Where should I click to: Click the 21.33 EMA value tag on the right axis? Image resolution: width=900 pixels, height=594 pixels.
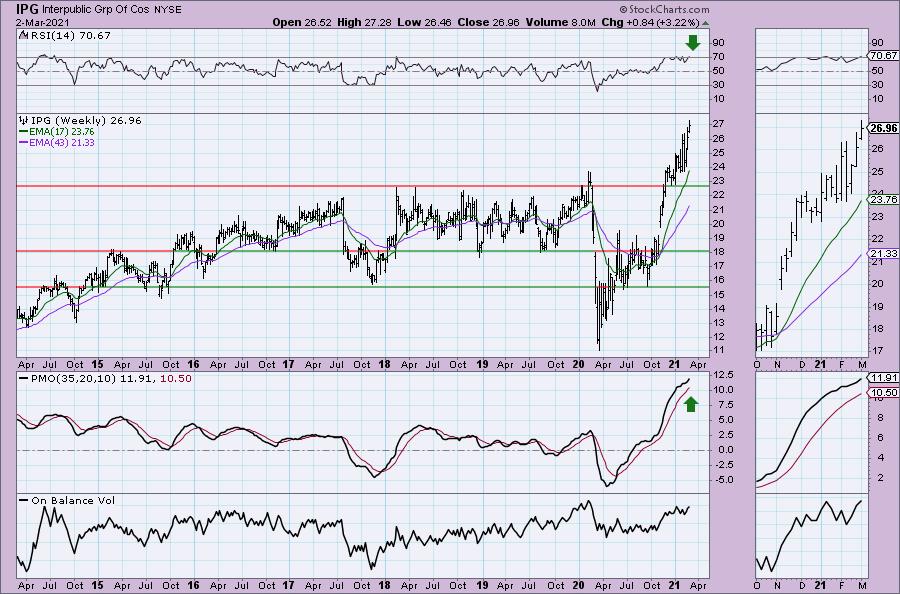pyautogui.click(x=884, y=254)
